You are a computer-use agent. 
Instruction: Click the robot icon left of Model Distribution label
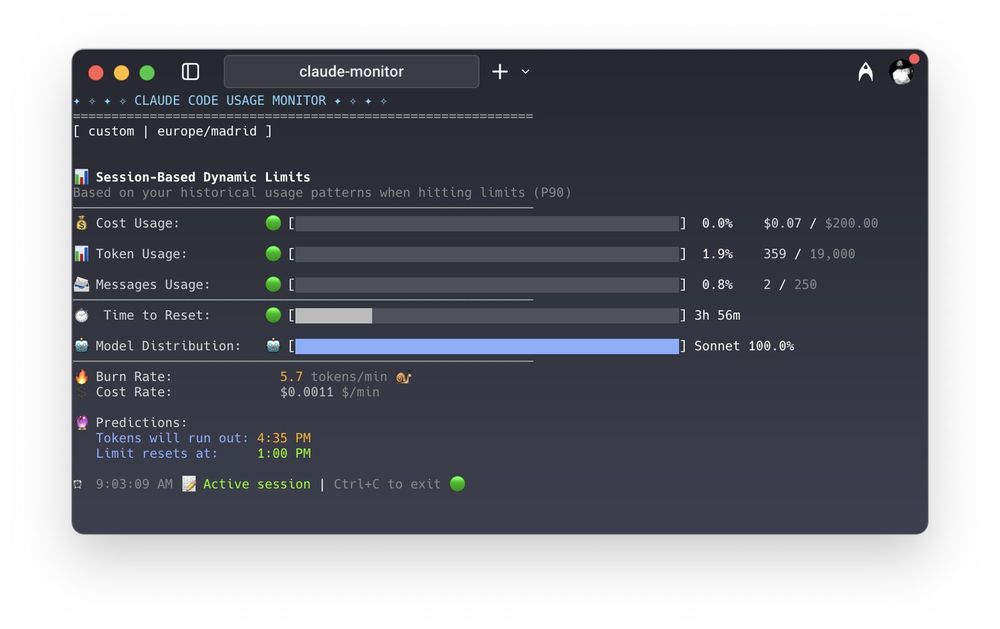pos(82,346)
